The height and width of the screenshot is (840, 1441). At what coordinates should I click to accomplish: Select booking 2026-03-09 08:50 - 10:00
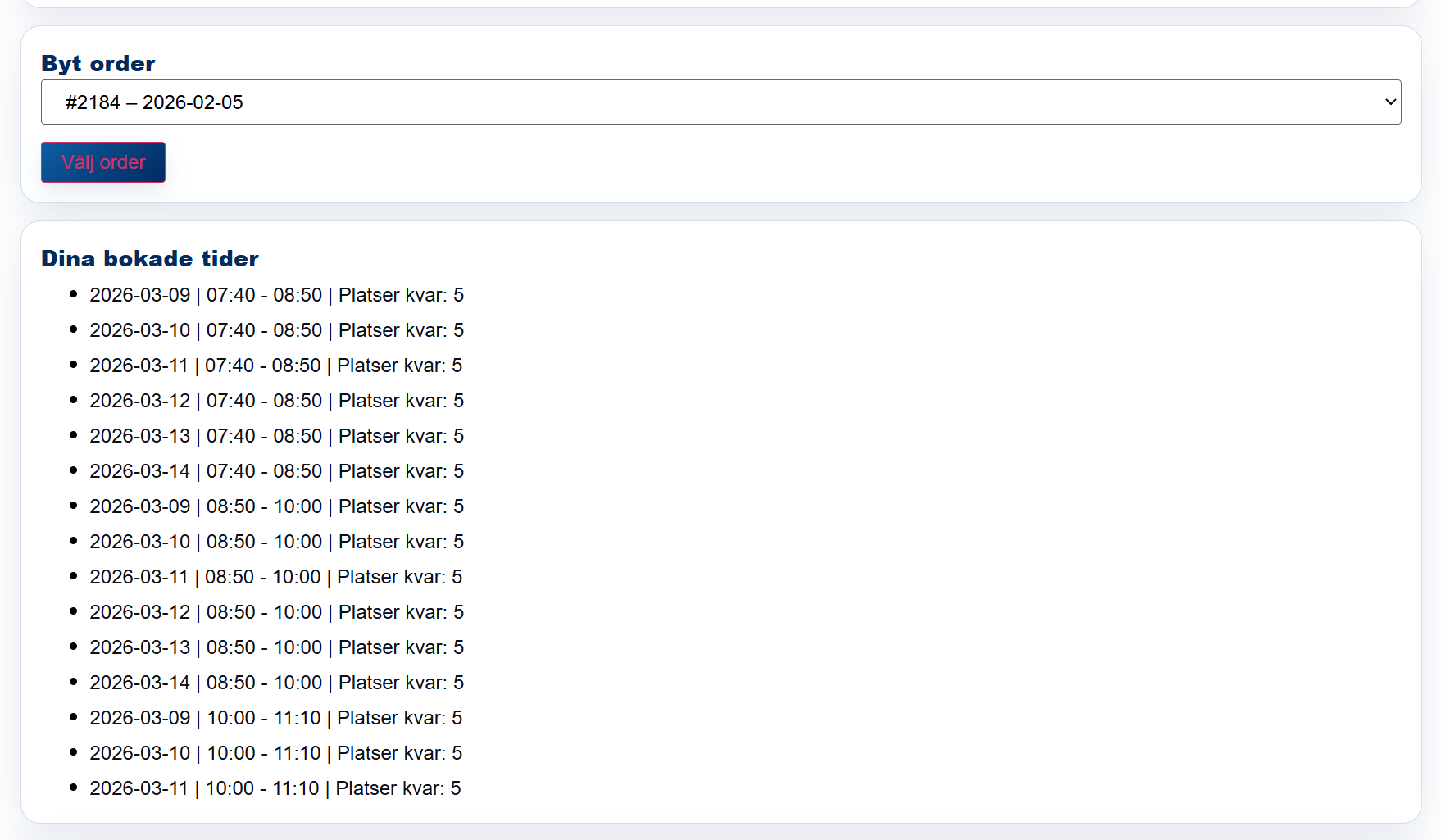pos(276,506)
